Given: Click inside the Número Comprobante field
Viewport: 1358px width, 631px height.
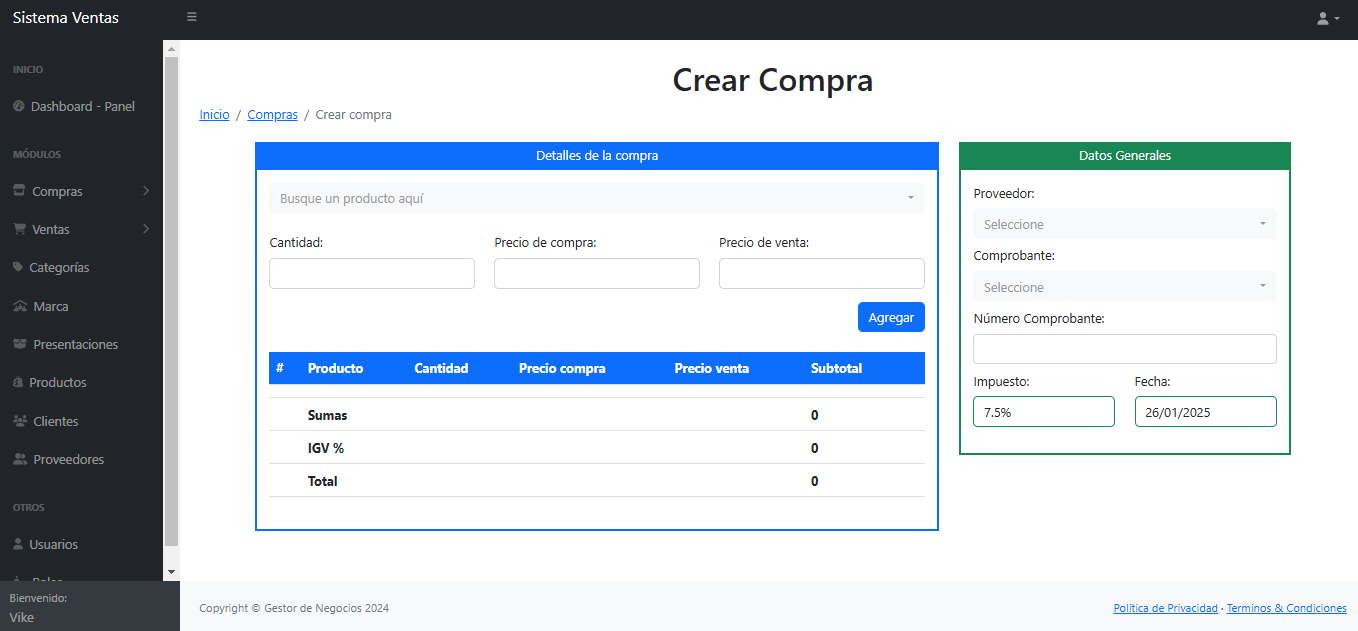Looking at the screenshot, I should click(1124, 348).
